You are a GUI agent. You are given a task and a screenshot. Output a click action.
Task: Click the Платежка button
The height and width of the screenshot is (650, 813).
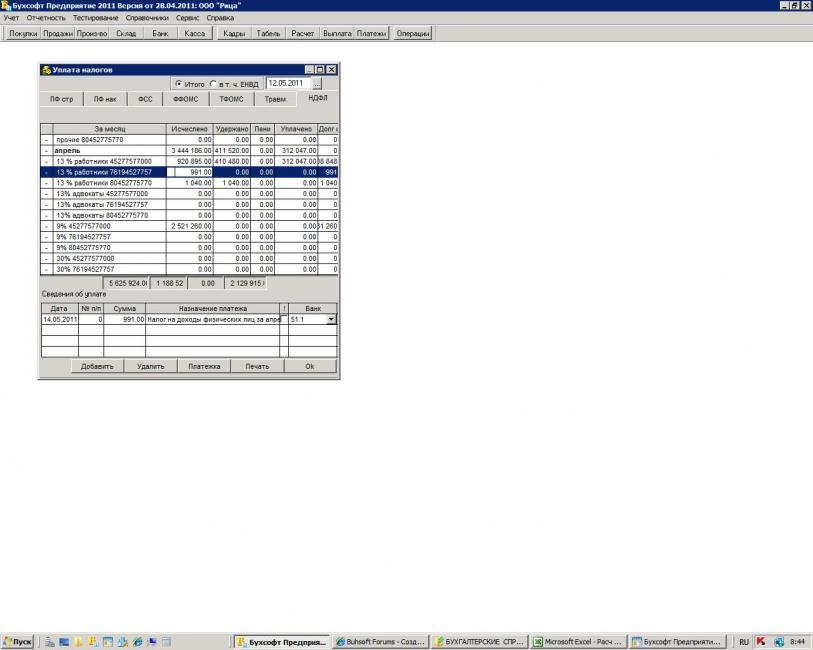pos(205,366)
